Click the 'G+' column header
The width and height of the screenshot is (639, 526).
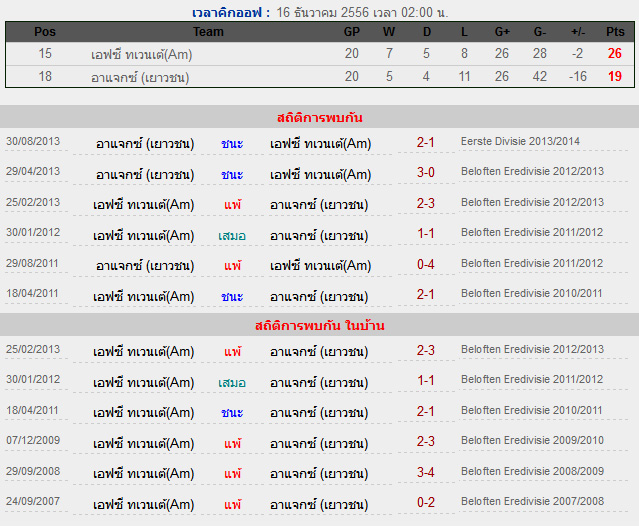pyautogui.click(x=502, y=32)
